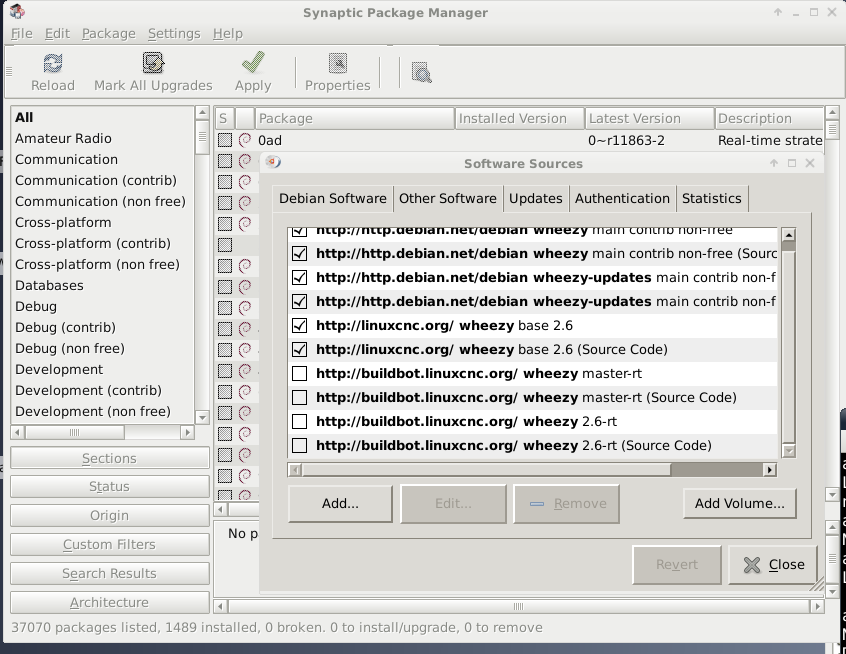Switch to Updates tab
The image size is (846, 654).
(536, 199)
